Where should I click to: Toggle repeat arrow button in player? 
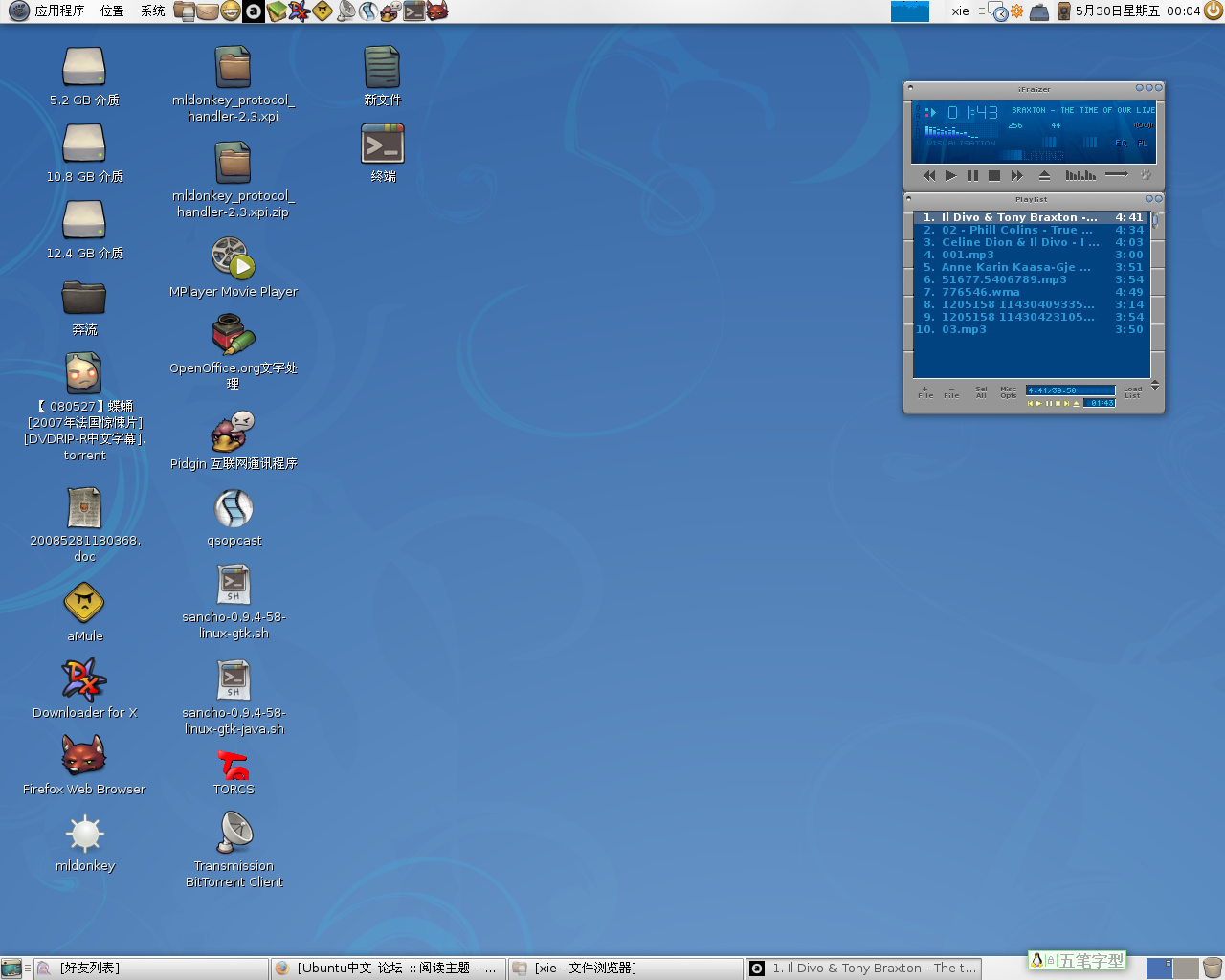(x=1117, y=174)
